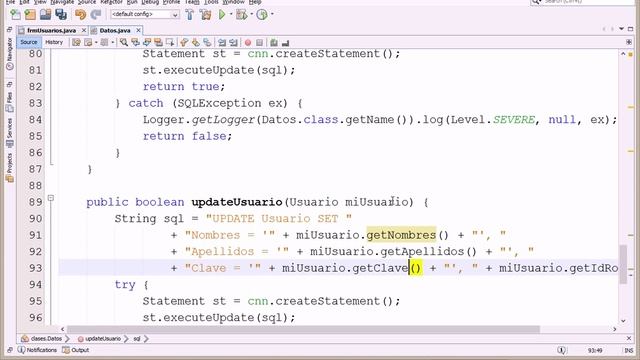Screen dimensions: 640x360
Task: Close the Datos.java tab
Action: point(138,30)
